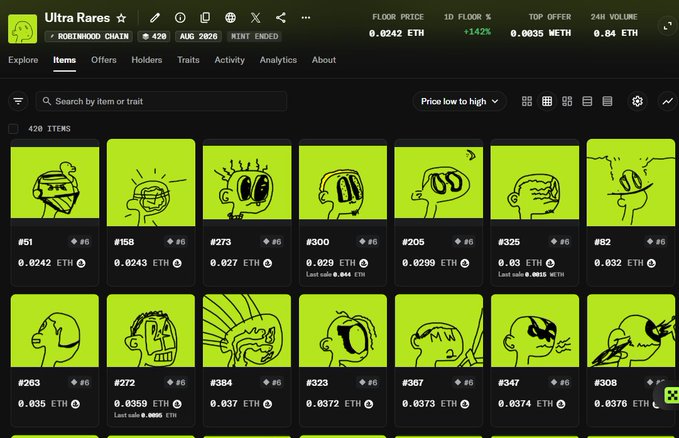Open item #347 thumbnail
Screen dimensions: 679x438
pyautogui.click(x=535, y=331)
